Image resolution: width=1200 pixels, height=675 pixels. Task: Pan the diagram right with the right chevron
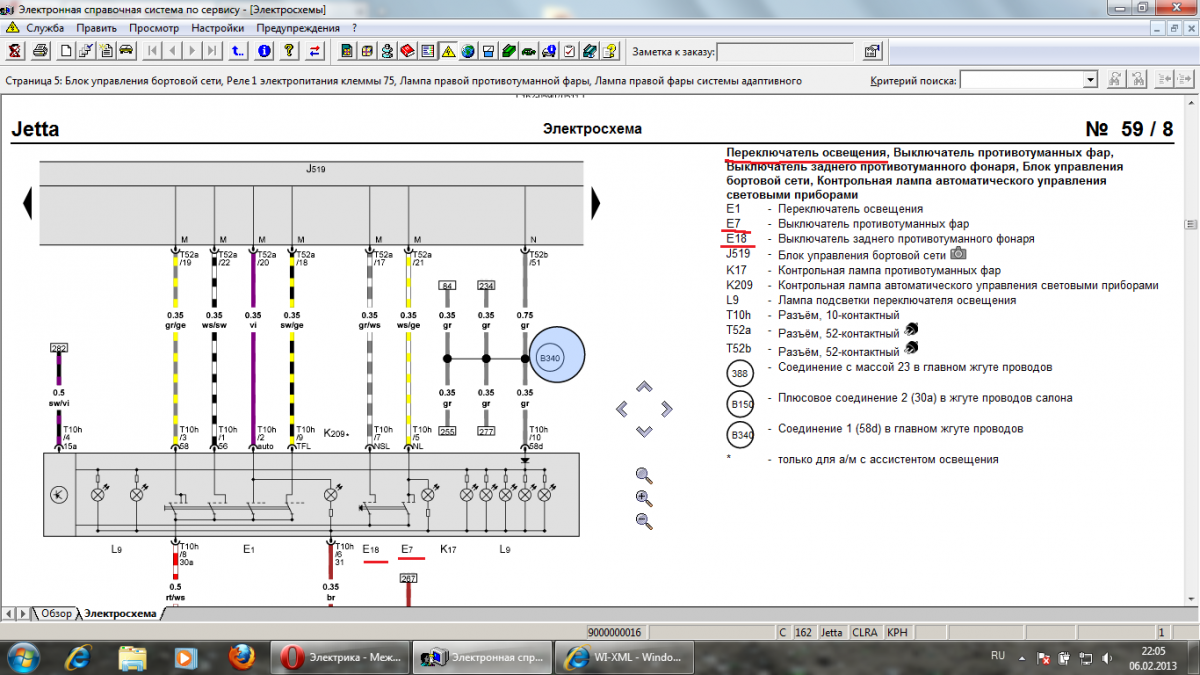667,409
